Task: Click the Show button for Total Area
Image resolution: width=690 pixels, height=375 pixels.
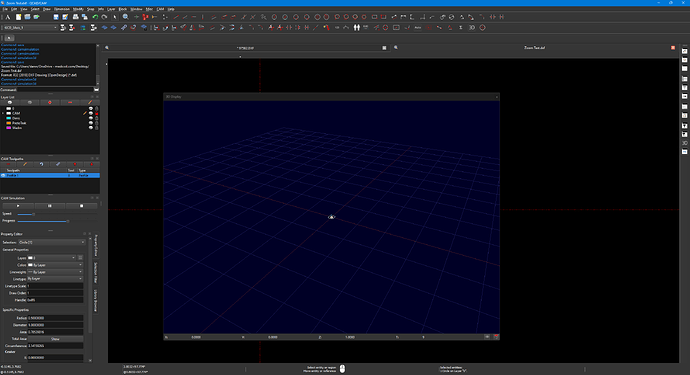Action: (55, 339)
